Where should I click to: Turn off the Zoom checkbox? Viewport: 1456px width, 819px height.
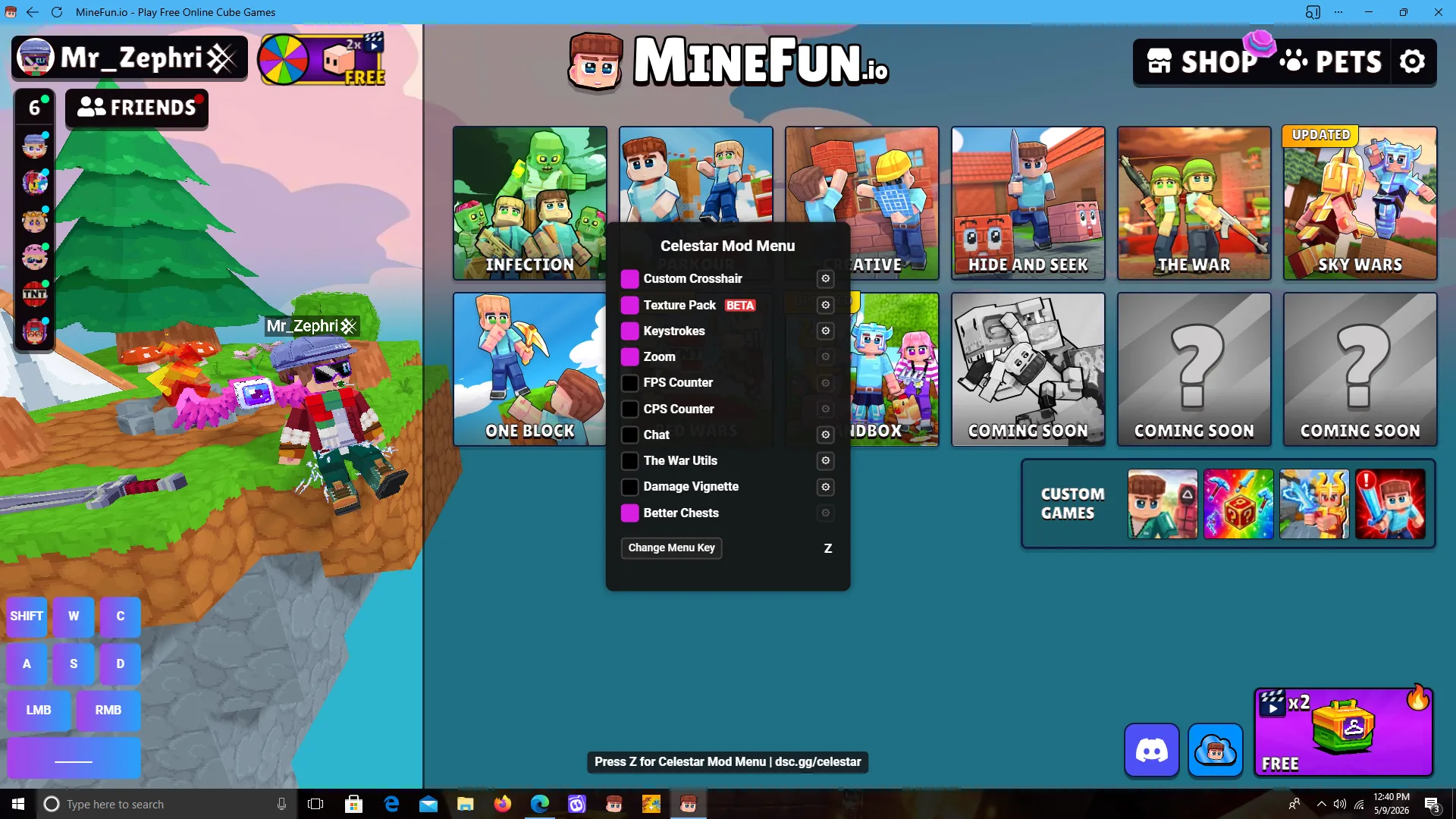click(x=629, y=356)
